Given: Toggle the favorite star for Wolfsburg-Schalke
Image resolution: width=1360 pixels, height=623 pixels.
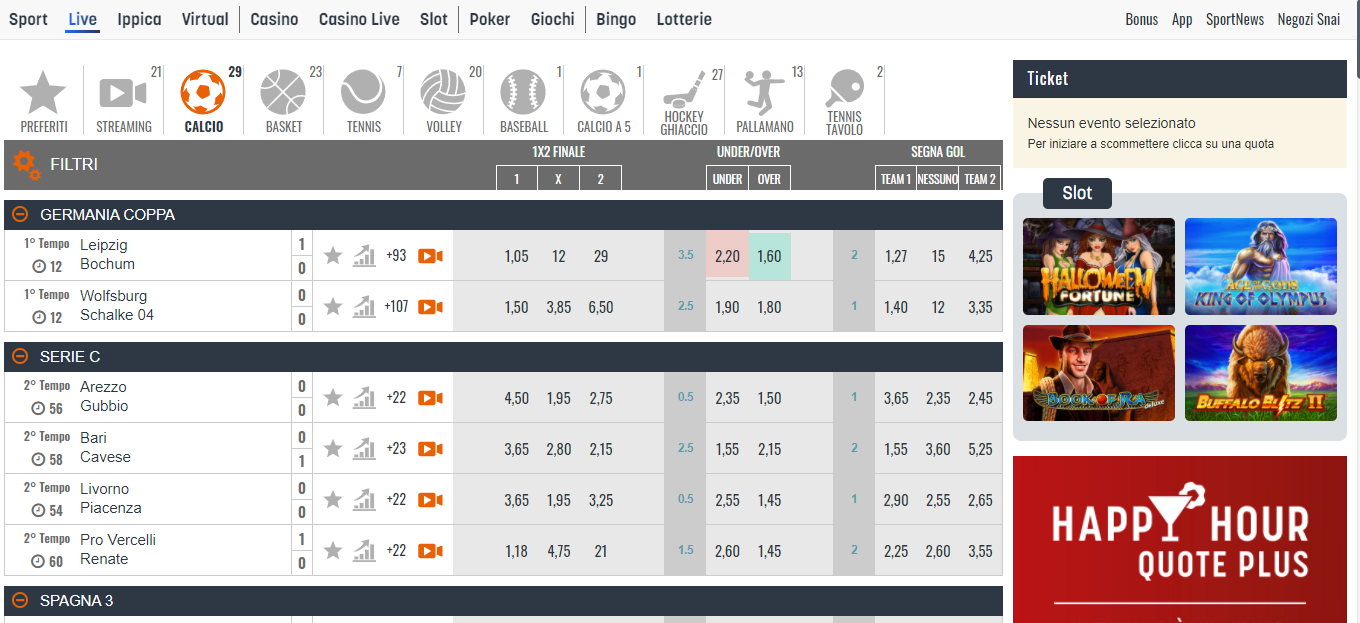Looking at the screenshot, I should coord(333,306).
